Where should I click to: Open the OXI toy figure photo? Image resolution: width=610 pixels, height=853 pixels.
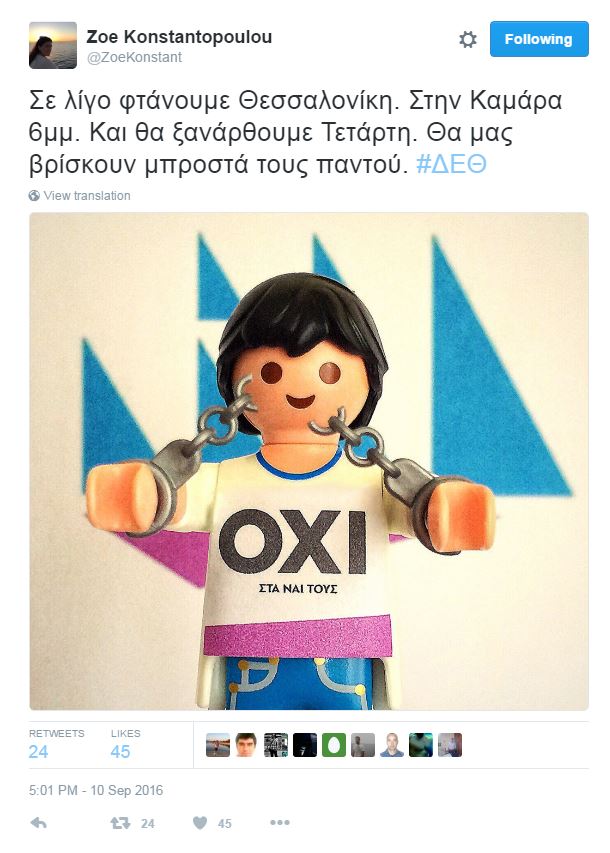coord(309,461)
